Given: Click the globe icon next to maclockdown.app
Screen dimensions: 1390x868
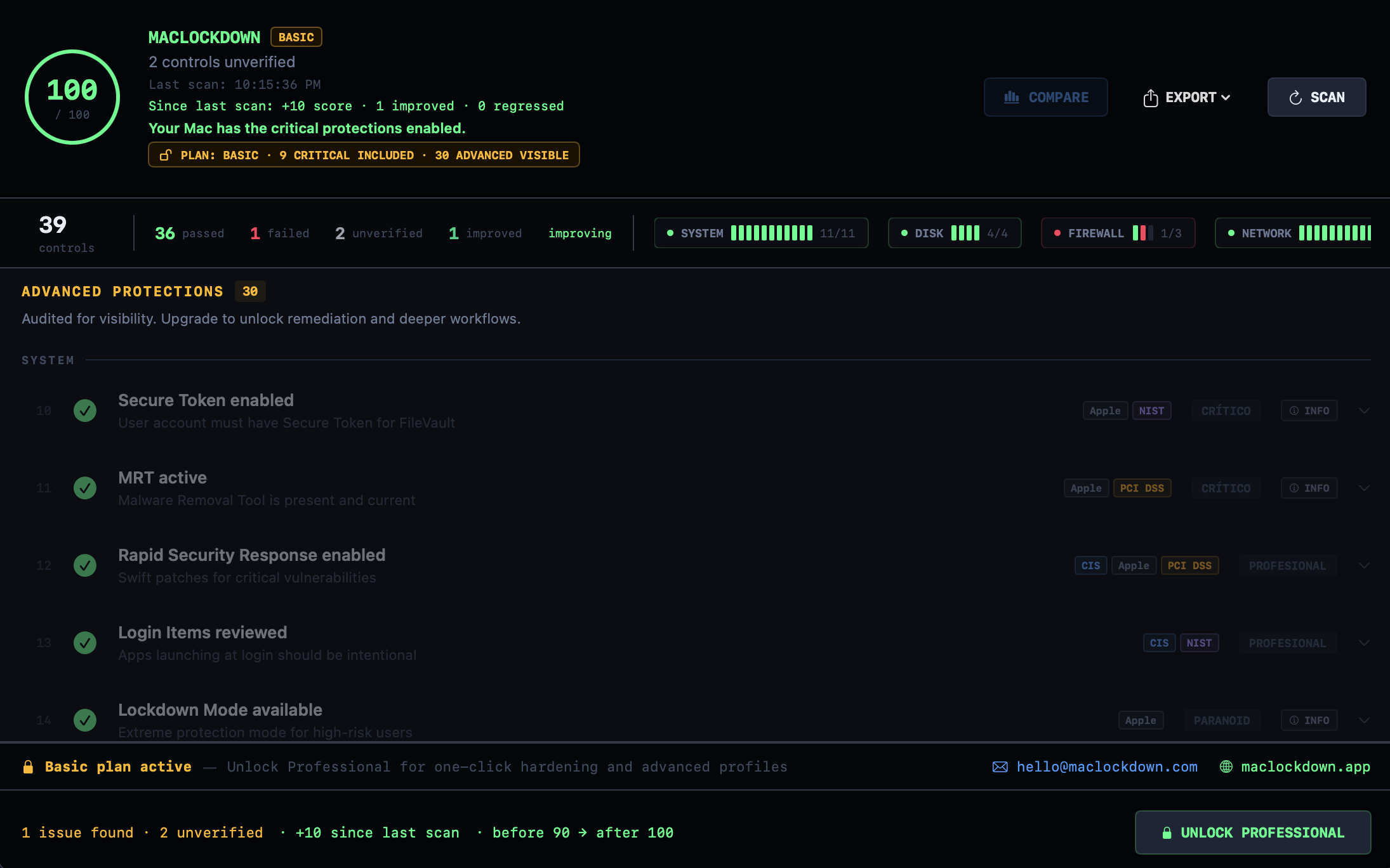Looking at the screenshot, I should coord(1226,766).
